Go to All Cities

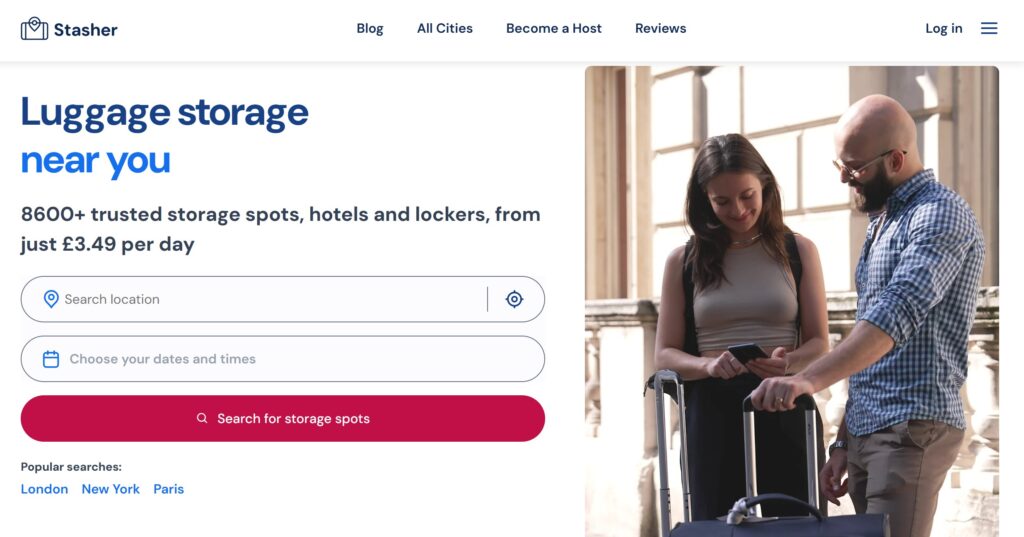click(x=445, y=29)
